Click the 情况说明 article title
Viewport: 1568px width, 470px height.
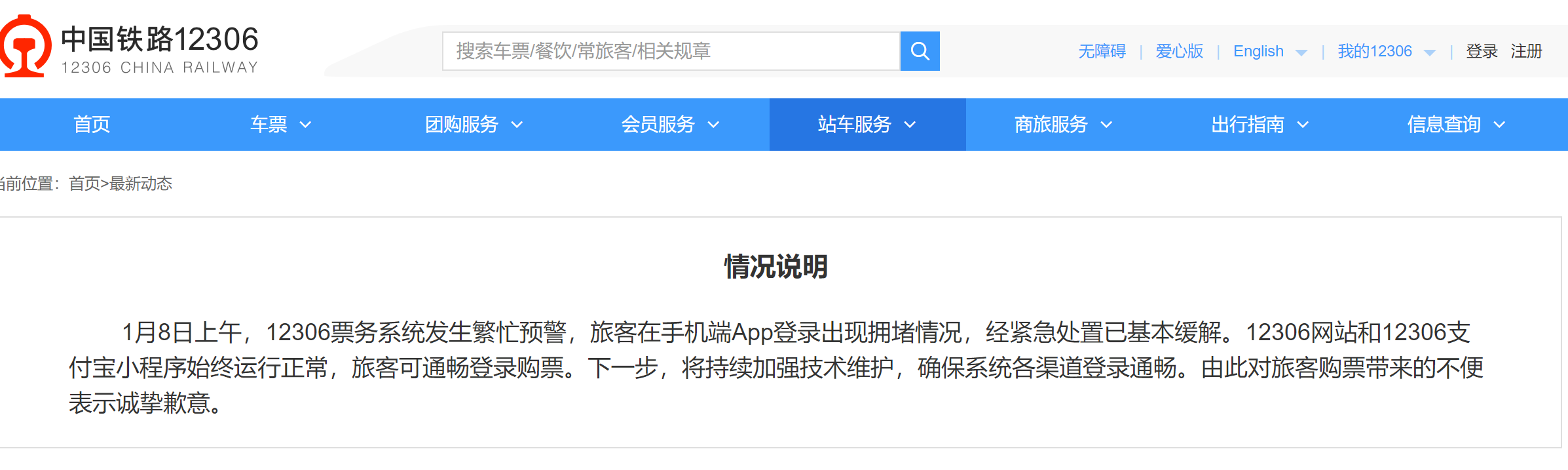pyautogui.click(x=776, y=267)
